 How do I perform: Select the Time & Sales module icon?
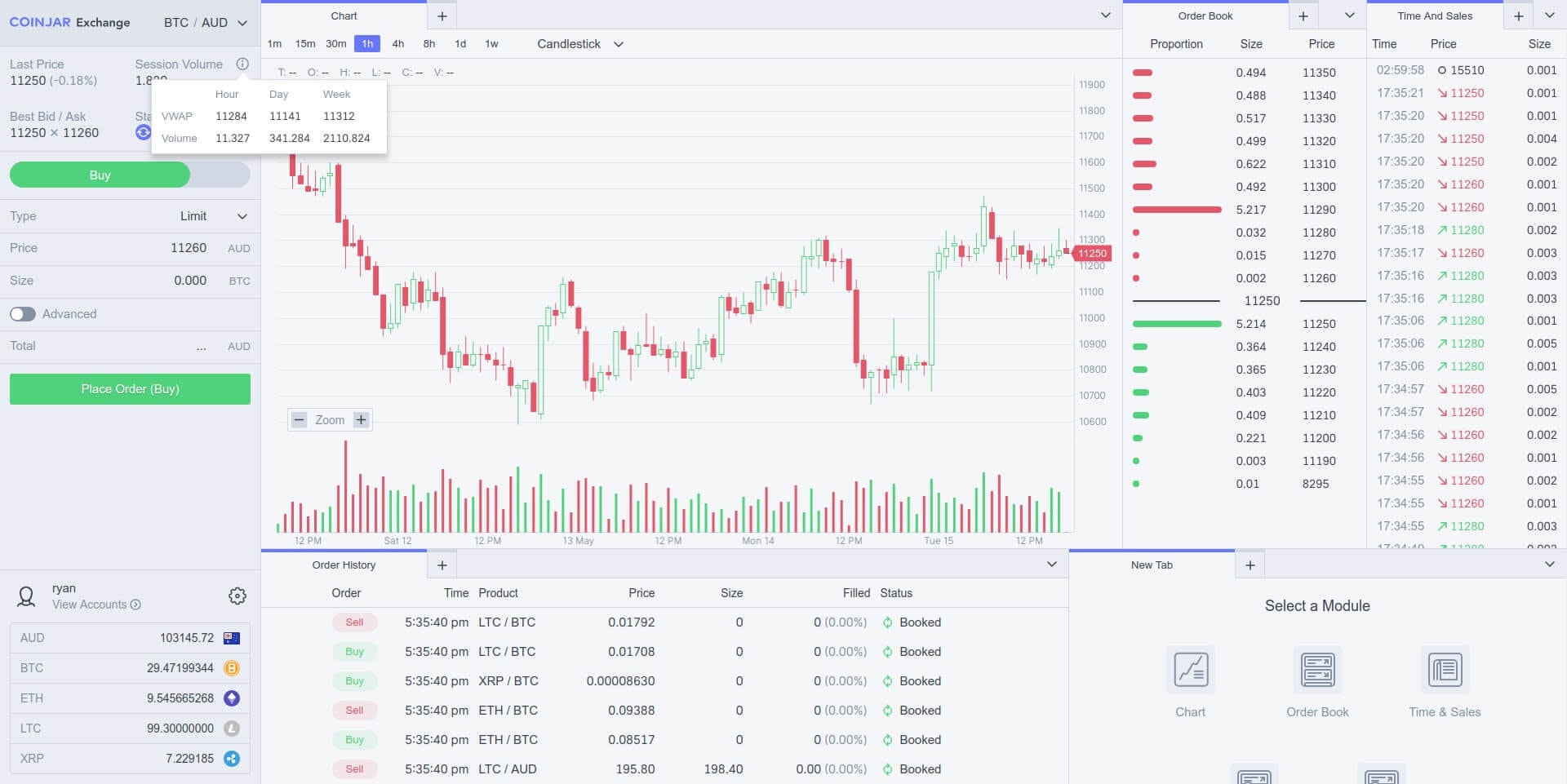click(x=1445, y=670)
